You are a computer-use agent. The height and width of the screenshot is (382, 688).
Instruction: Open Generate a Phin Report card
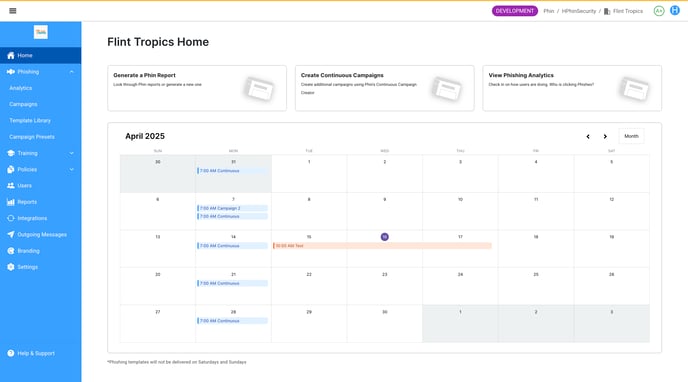tap(197, 88)
